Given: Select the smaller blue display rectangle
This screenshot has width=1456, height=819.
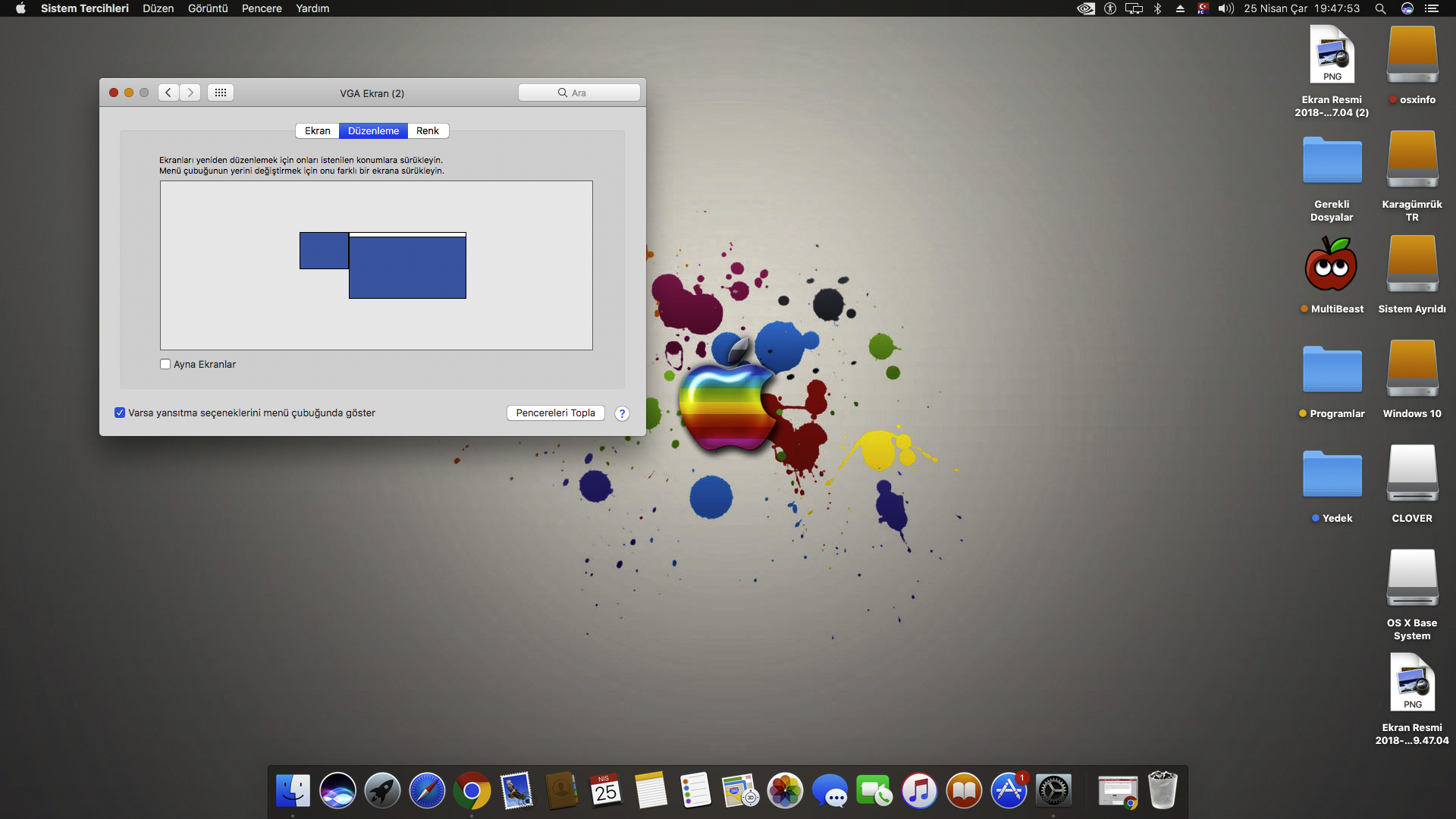Looking at the screenshot, I should tap(324, 250).
